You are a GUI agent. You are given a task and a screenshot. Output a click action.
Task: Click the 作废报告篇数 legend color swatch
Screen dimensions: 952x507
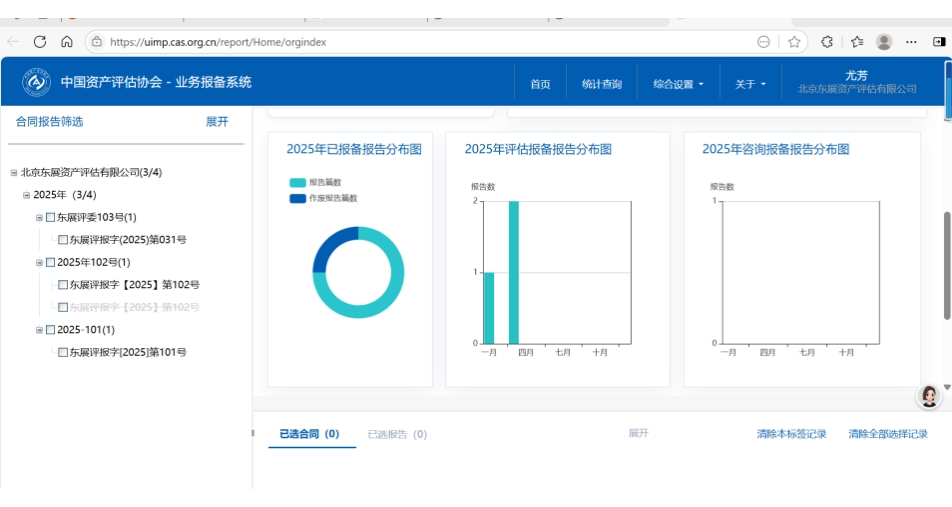point(297,198)
